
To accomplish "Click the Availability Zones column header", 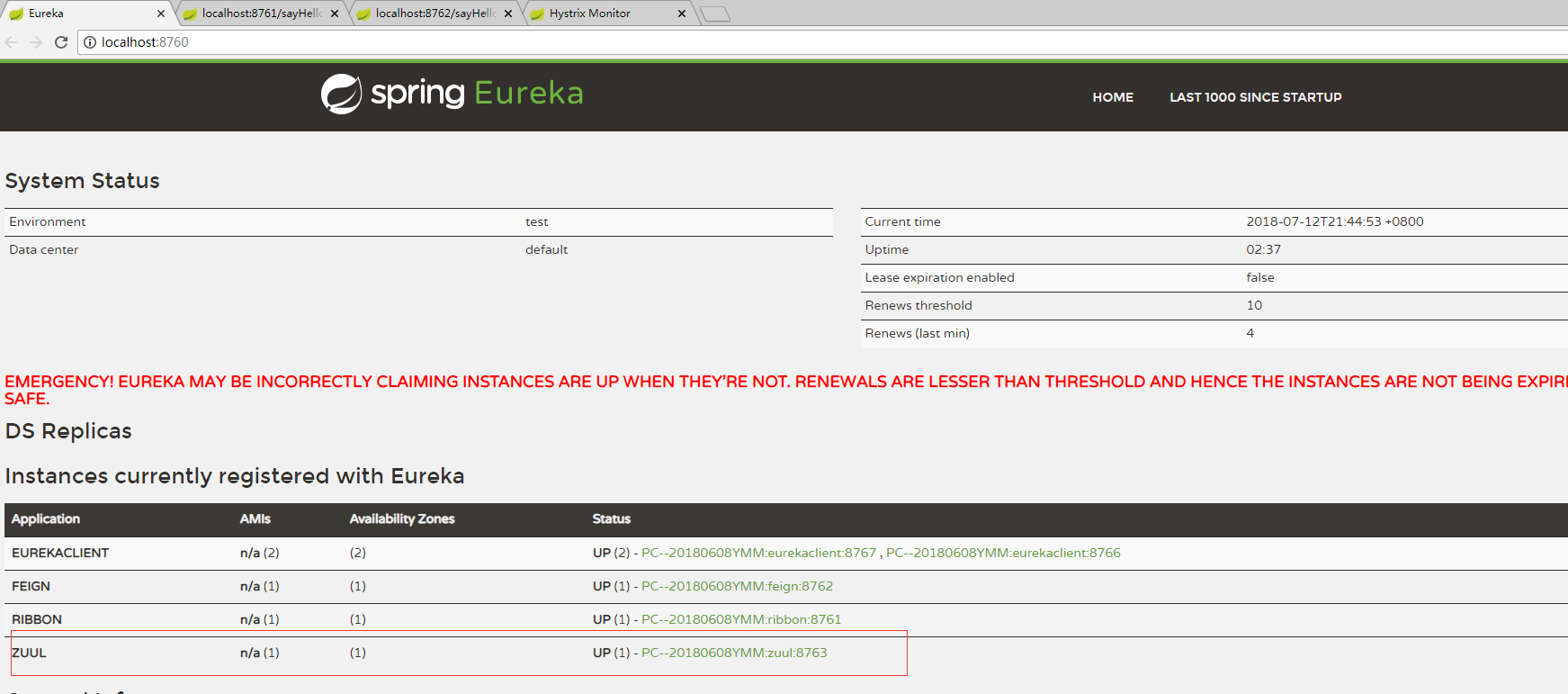I will coord(402,519).
